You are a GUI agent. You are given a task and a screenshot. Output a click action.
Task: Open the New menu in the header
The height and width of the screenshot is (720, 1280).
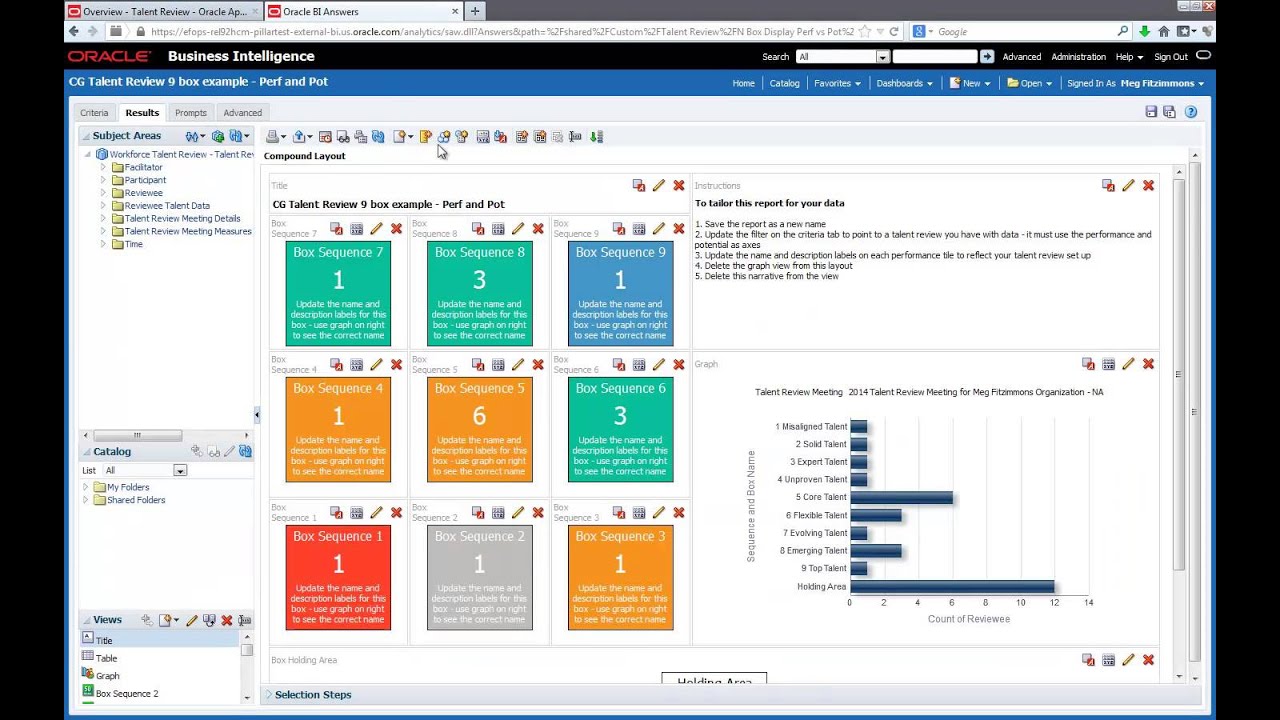point(970,83)
